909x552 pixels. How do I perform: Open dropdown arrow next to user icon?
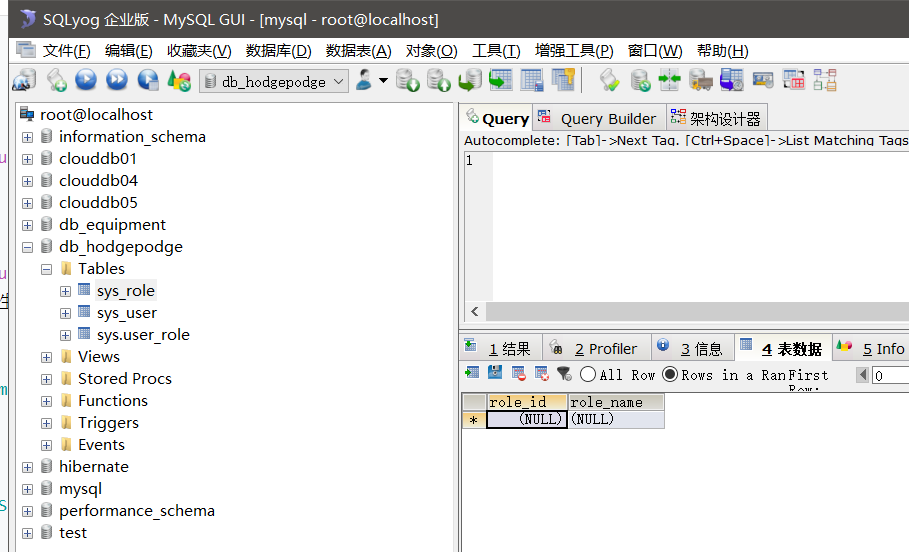[383, 80]
